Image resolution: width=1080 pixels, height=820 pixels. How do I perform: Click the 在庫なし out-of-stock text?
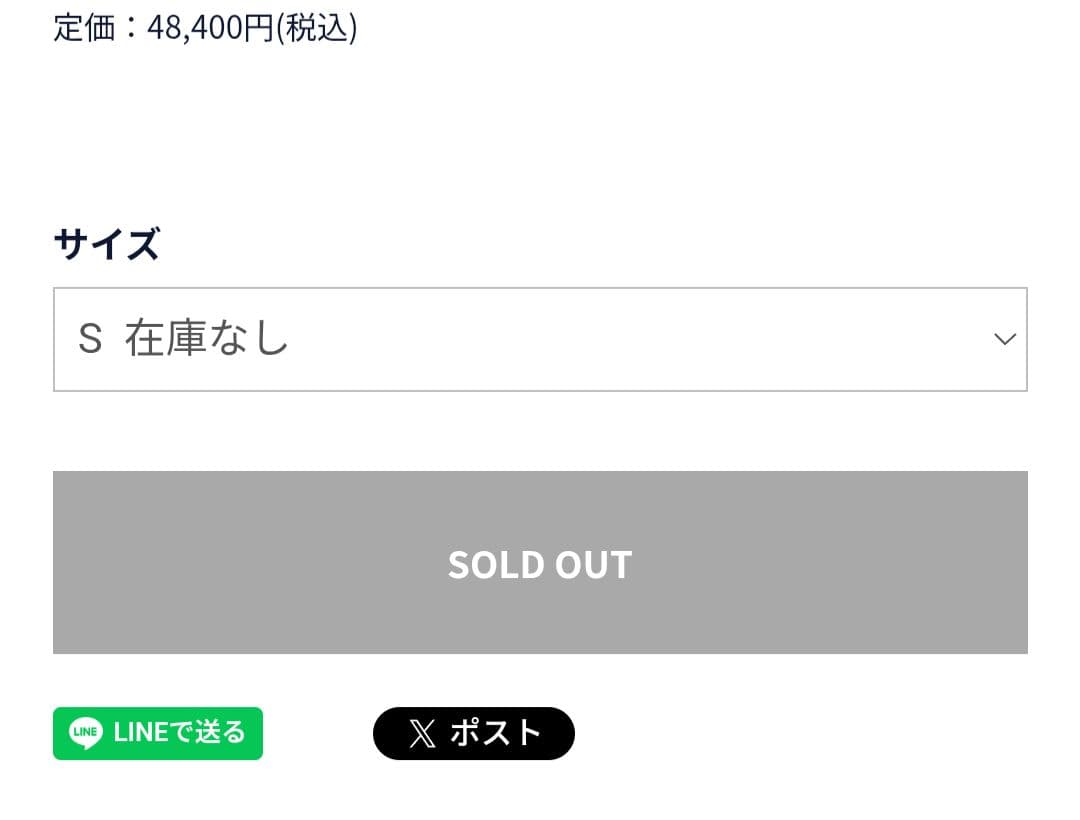pos(207,338)
